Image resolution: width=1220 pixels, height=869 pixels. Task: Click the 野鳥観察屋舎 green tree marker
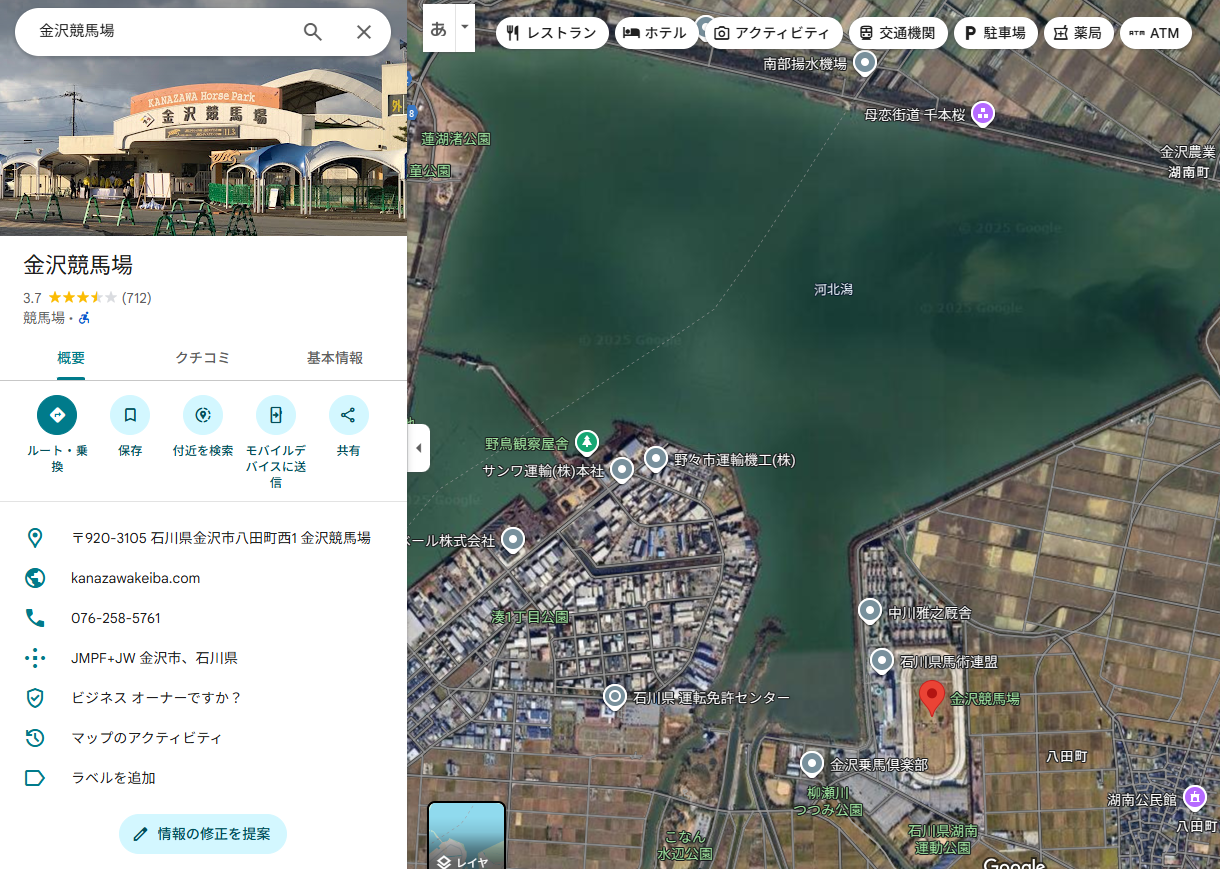click(587, 442)
